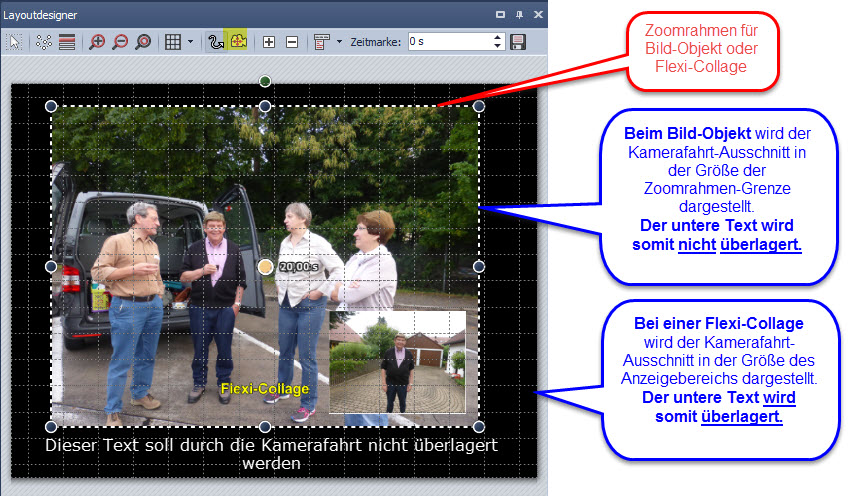Zoom out with the minus magnifier
This screenshot has height=496, width=863.
point(120,42)
